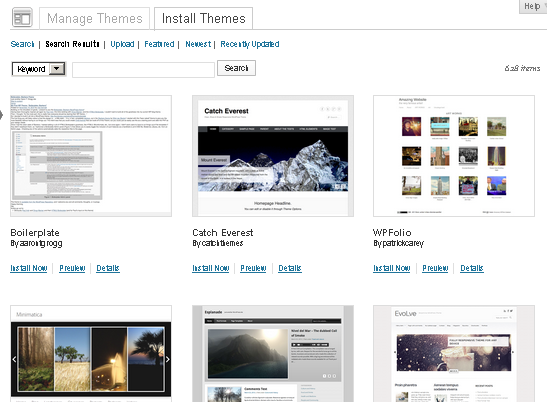Open the WPFolio screenshot thumbnail
Image resolution: width=547 pixels, height=402 pixels.
click(x=454, y=156)
